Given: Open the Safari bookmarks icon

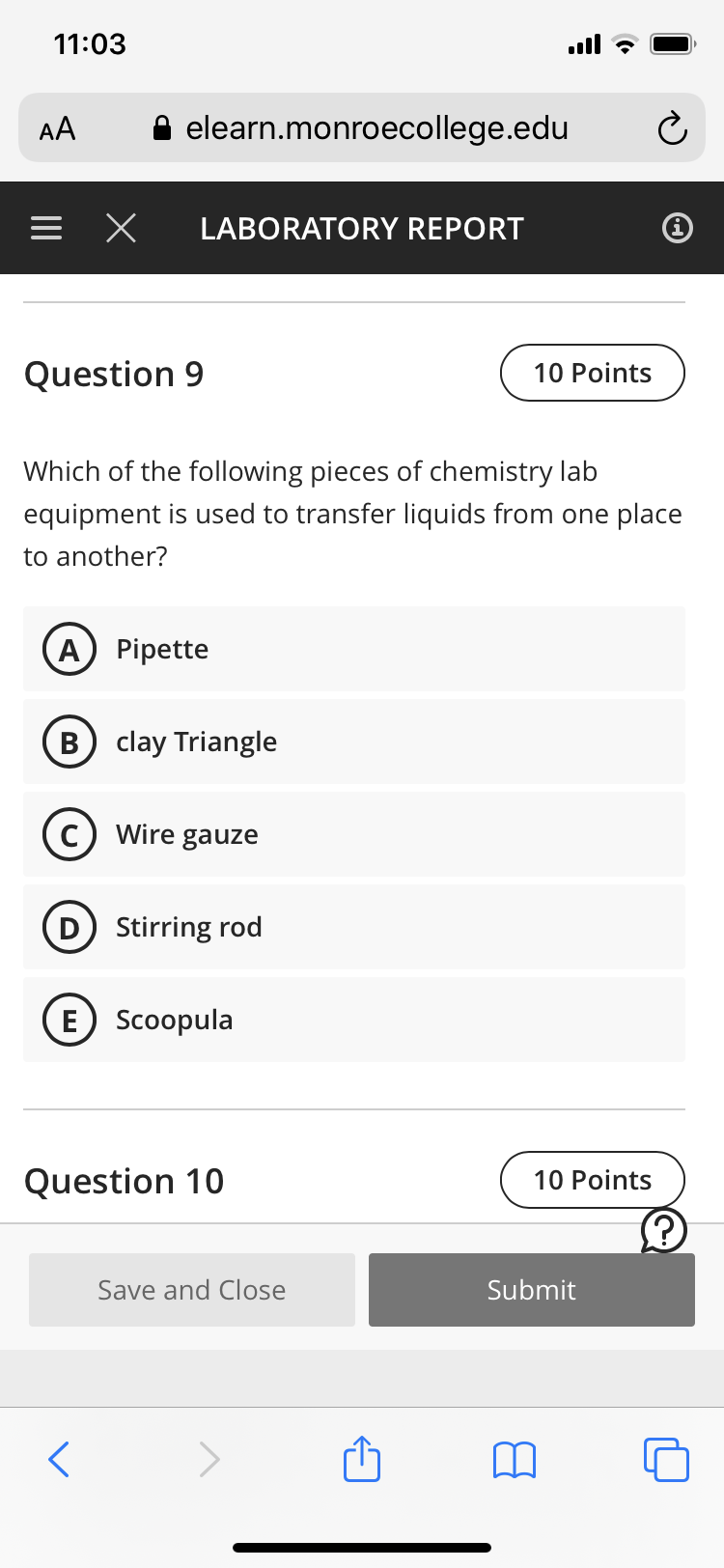Looking at the screenshot, I should (x=514, y=1460).
